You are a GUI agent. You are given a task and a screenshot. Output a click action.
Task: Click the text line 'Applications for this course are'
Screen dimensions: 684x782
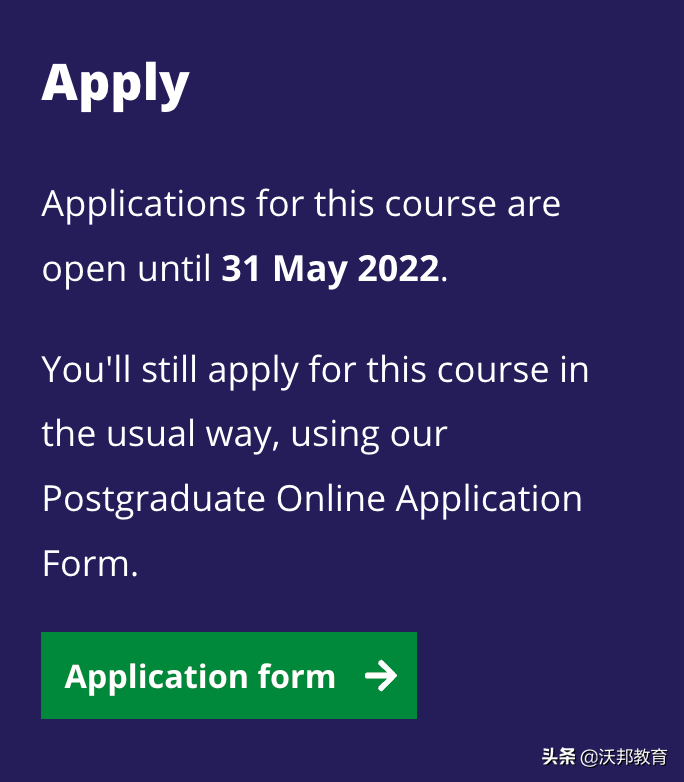301,204
